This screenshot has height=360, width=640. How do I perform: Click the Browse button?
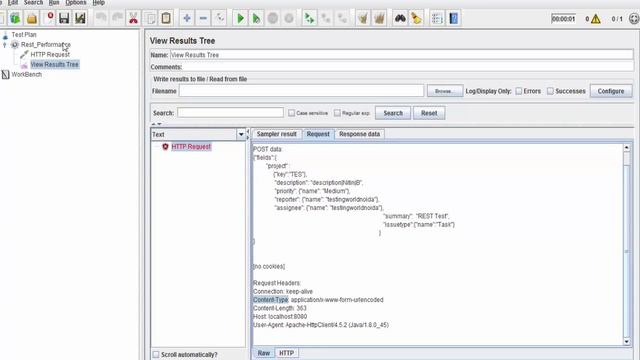click(x=444, y=91)
